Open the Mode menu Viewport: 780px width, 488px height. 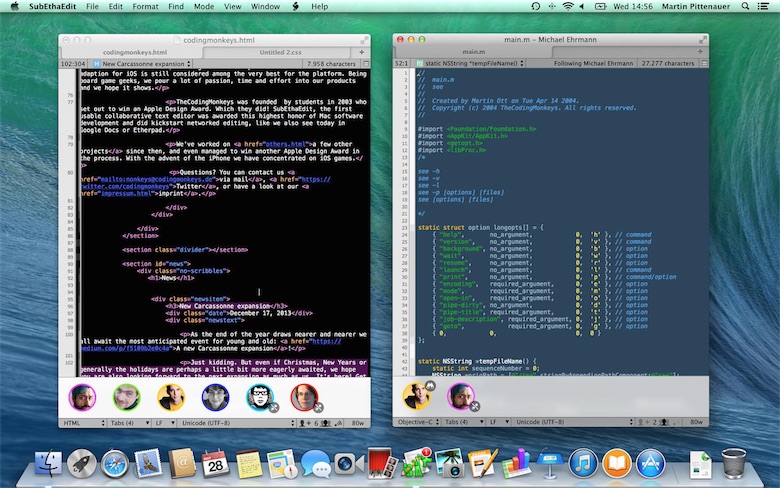pyautogui.click(x=204, y=6)
